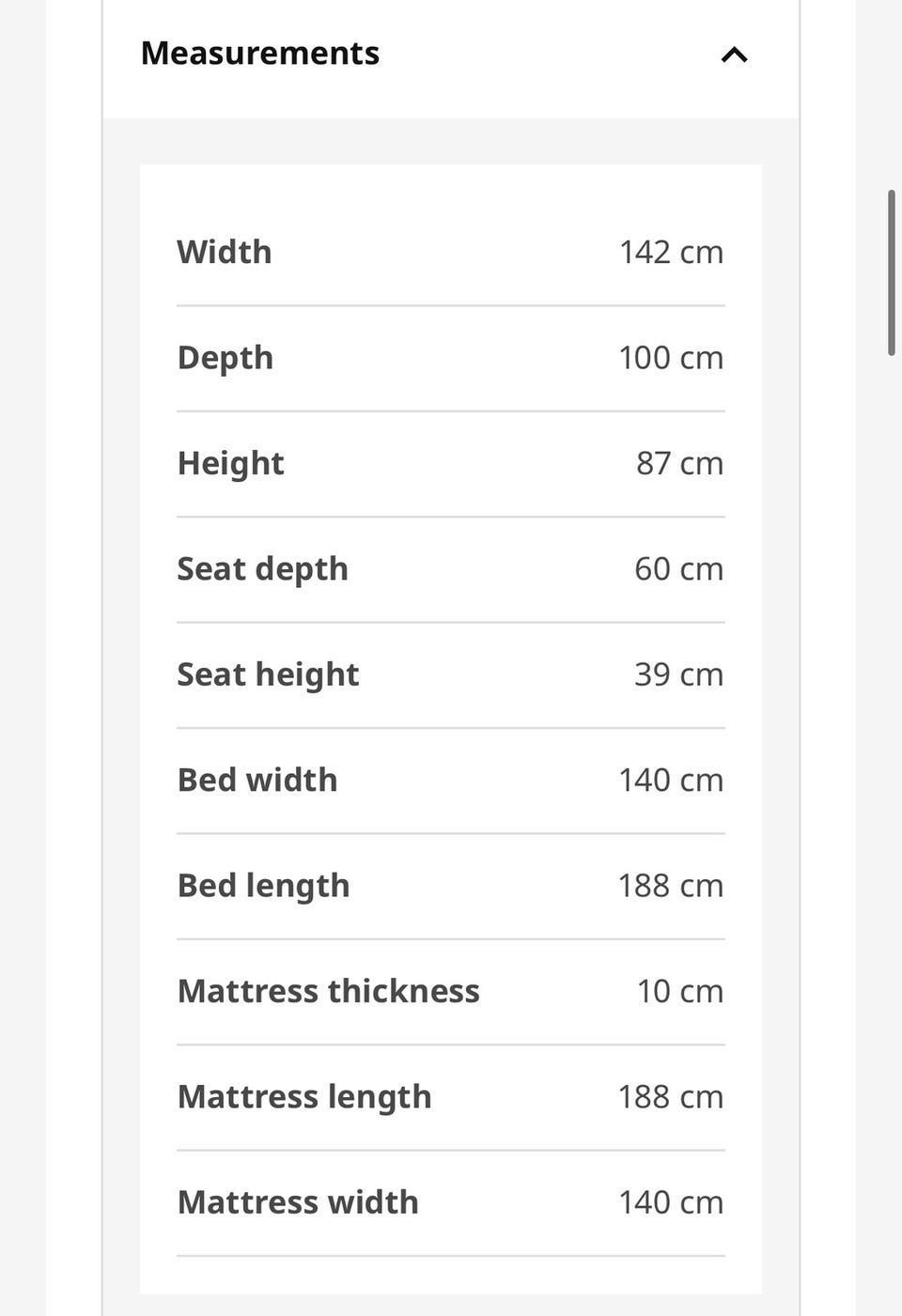902x1316 pixels.
Task: Click the page scrollbar thumb
Action: pos(891,272)
